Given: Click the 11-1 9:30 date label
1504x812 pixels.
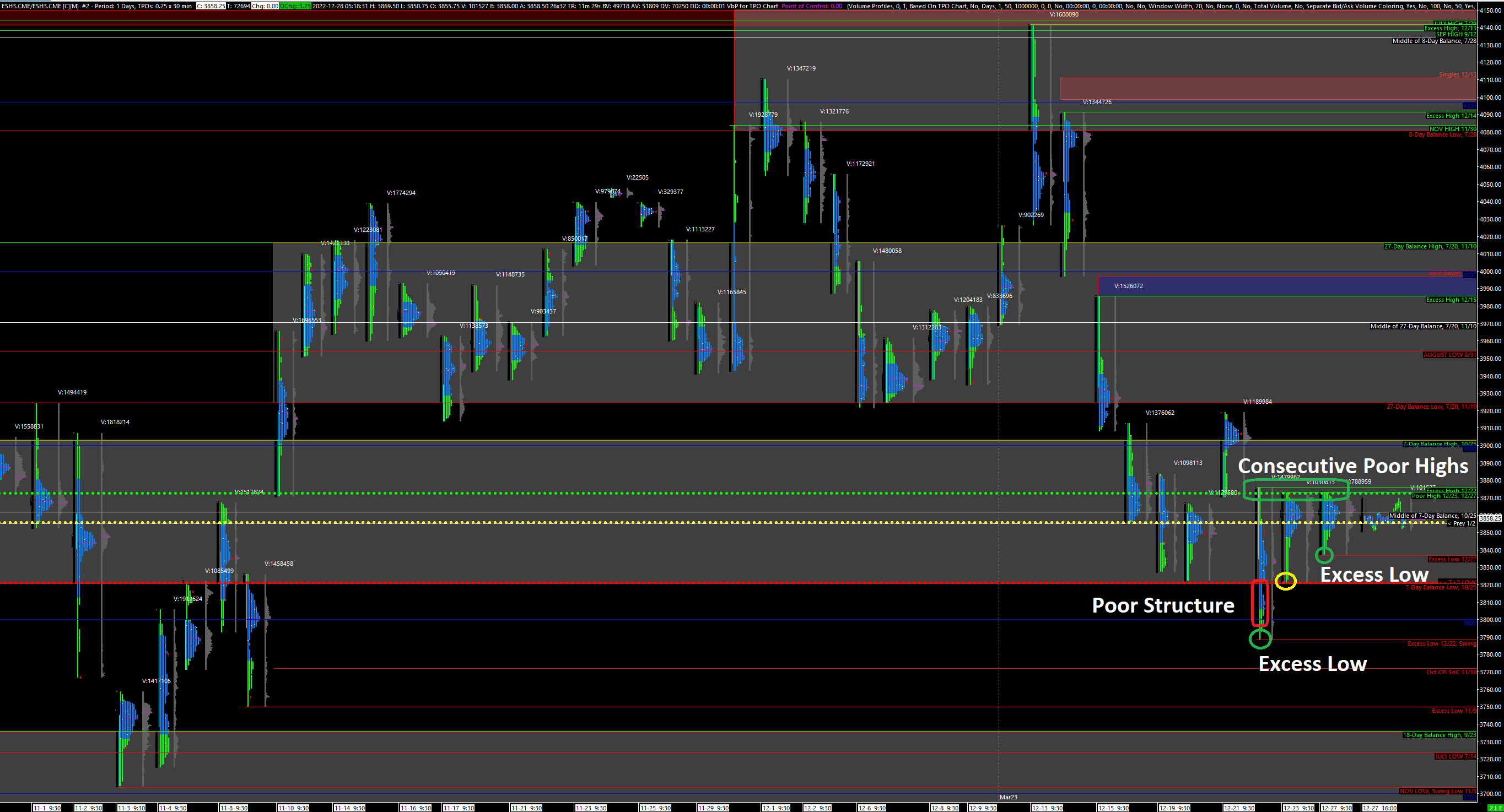Looking at the screenshot, I should (x=47, y=808).
